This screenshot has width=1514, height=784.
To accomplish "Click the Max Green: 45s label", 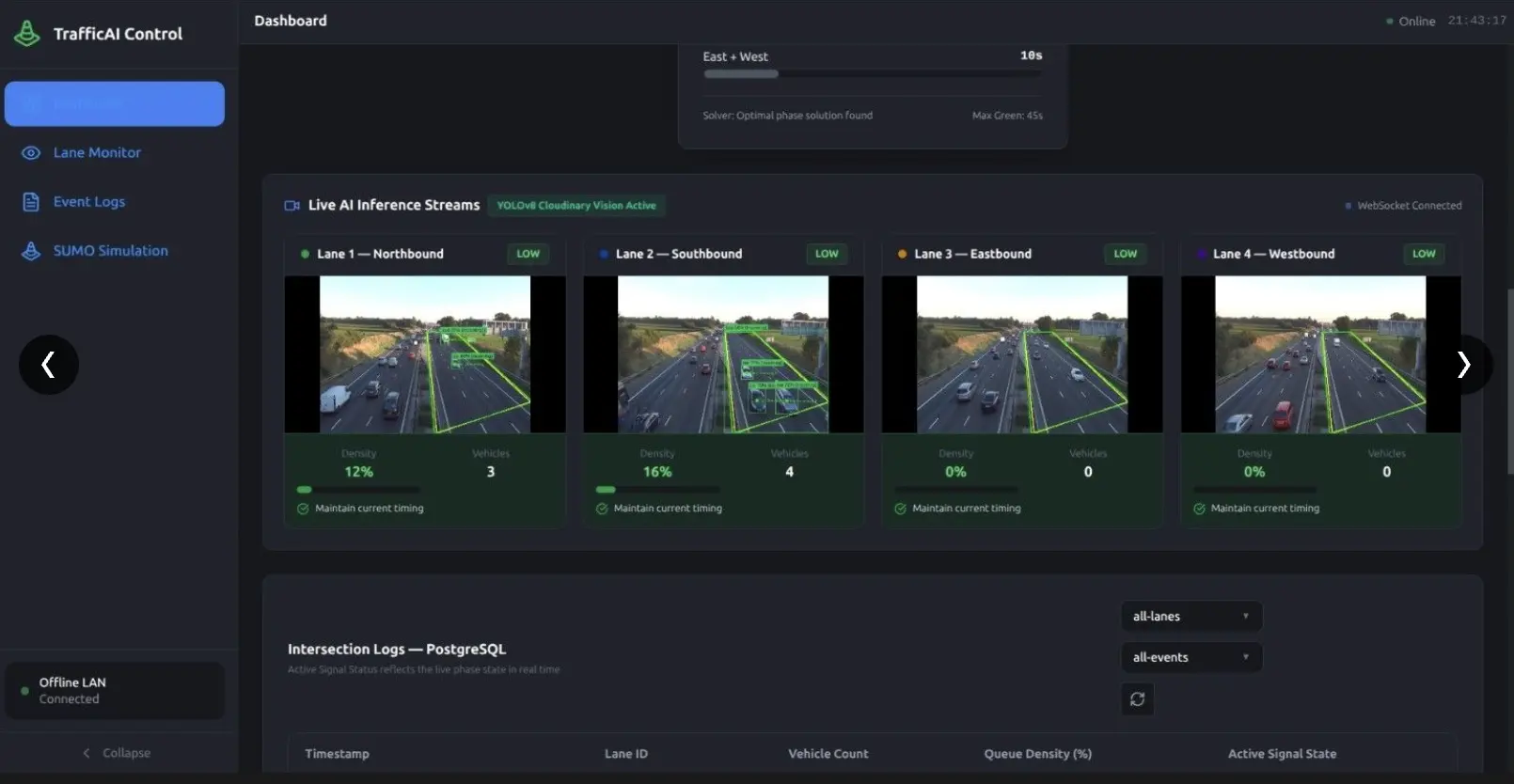I will [x=1007, y=116].
